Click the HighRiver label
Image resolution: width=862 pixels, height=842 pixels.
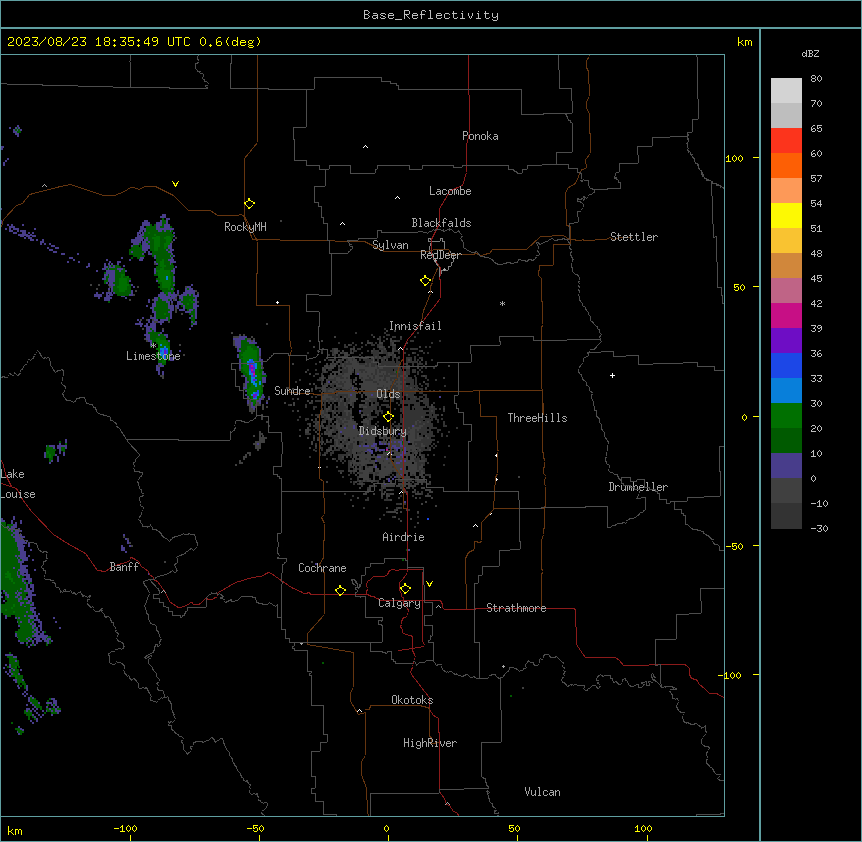(430, 743)
